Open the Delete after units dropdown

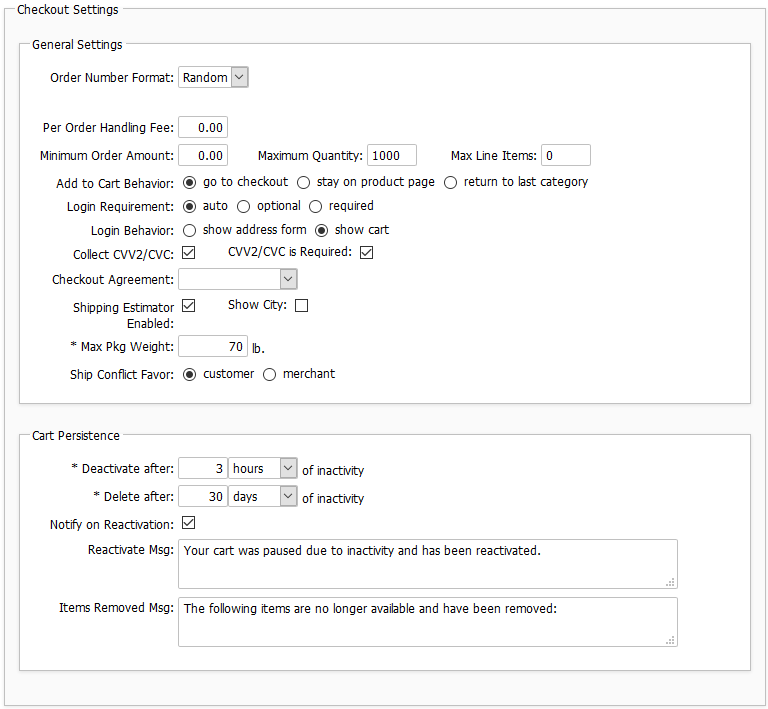(x=263, y=497)
